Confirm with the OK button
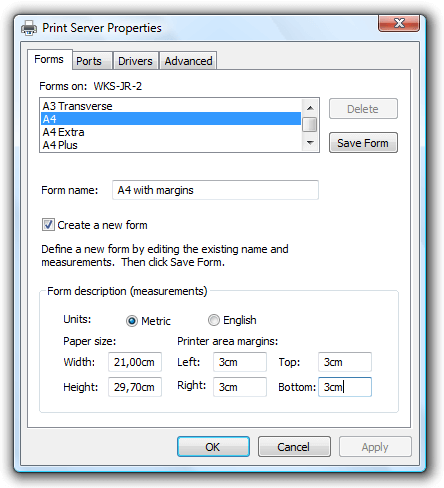444x488 pixels. pyautogui.click(x=213, y=447)
